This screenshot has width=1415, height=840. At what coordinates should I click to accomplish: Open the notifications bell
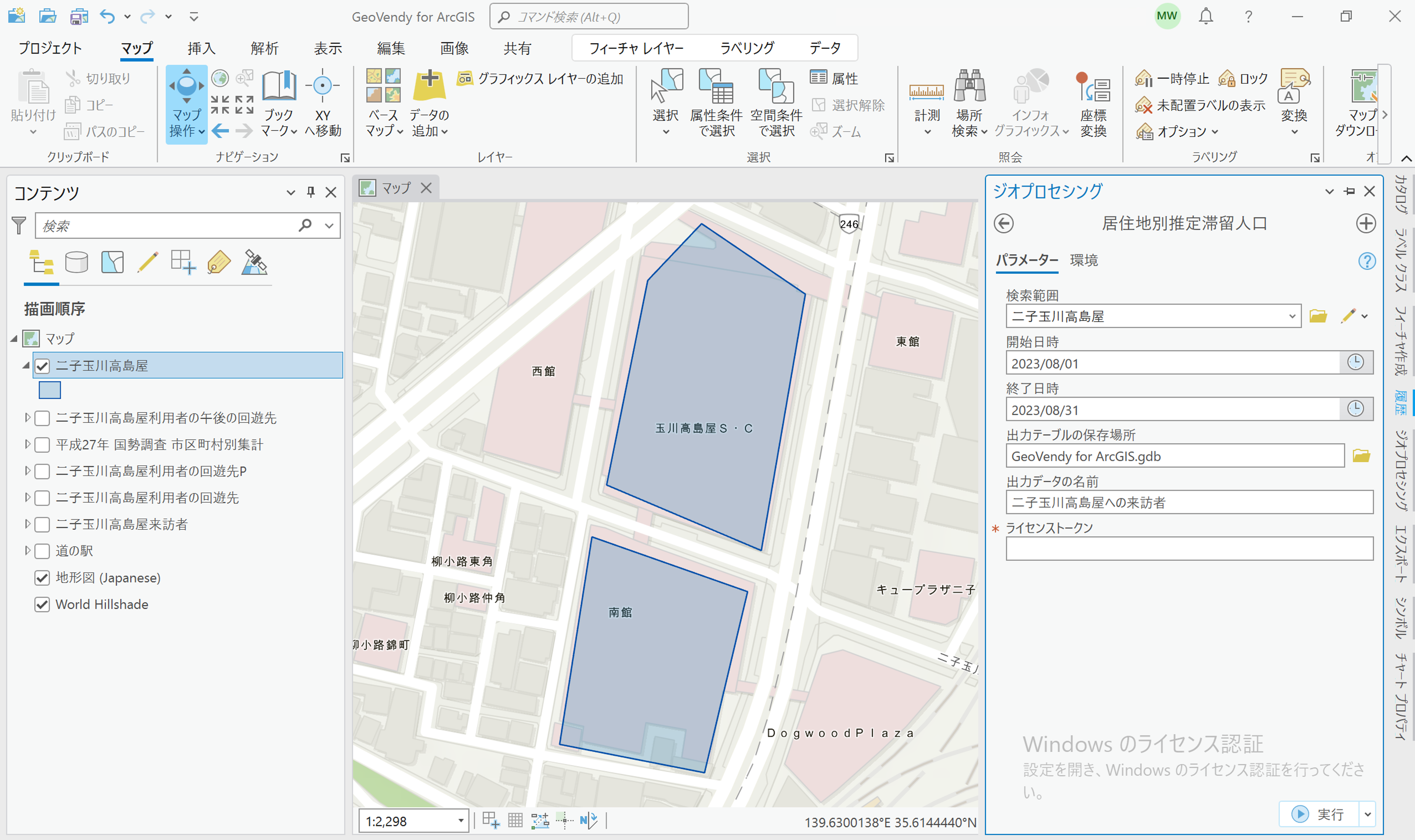[1206, 16]
